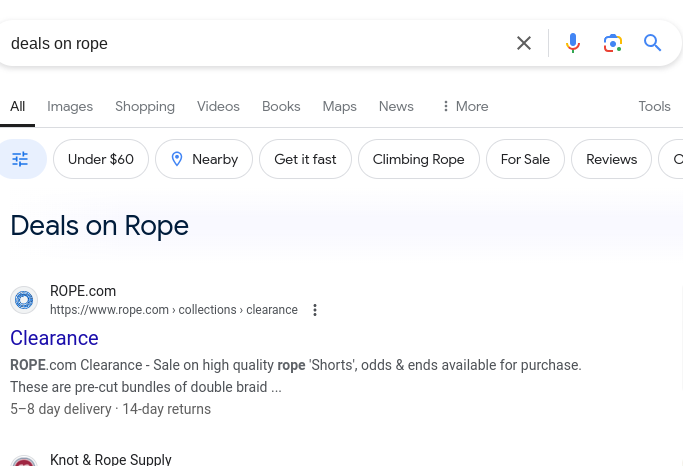Click inside the 'deals on rope' search field

[257, 43]
